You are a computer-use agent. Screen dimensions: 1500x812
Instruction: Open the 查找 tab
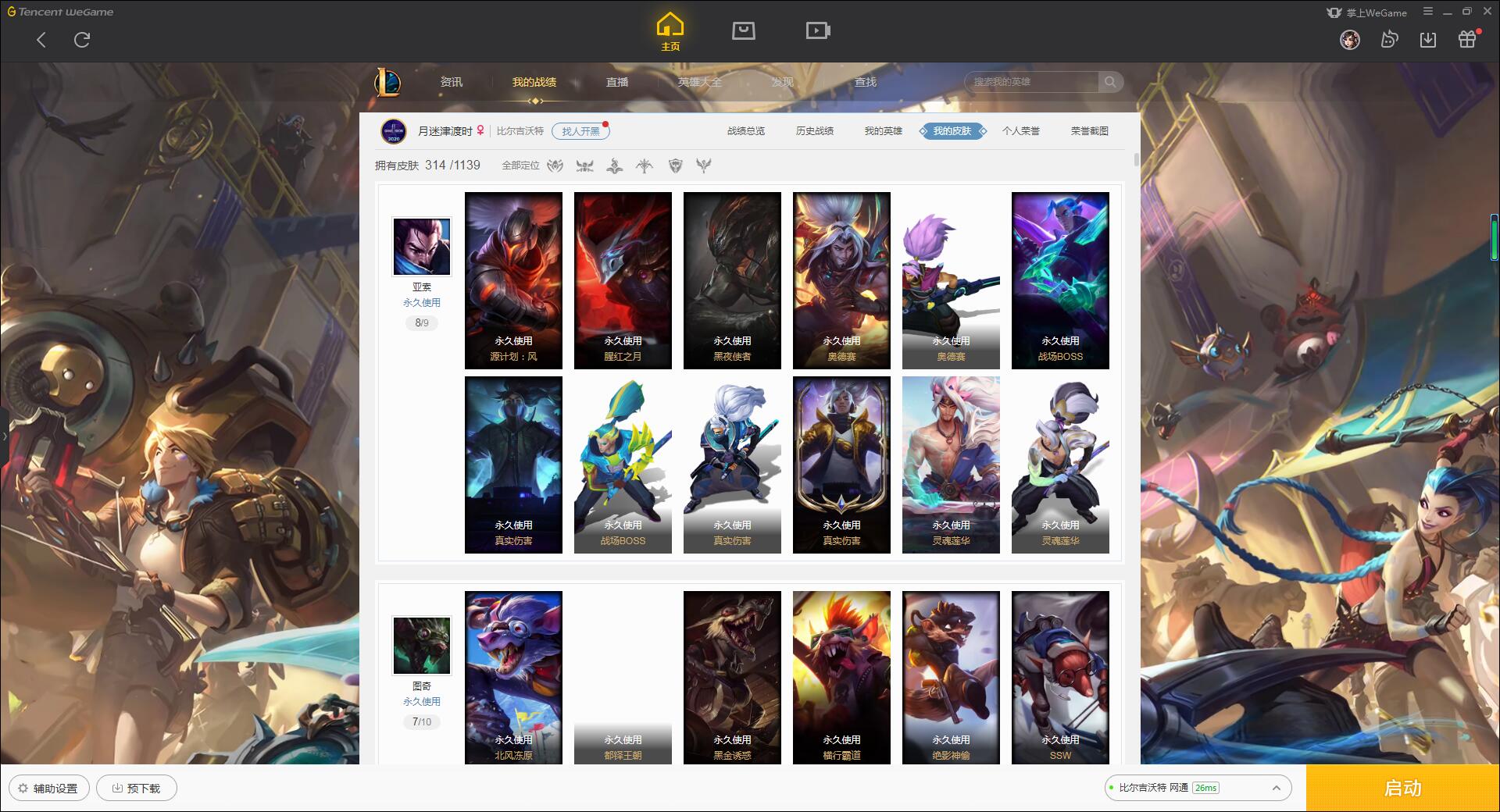866,82
